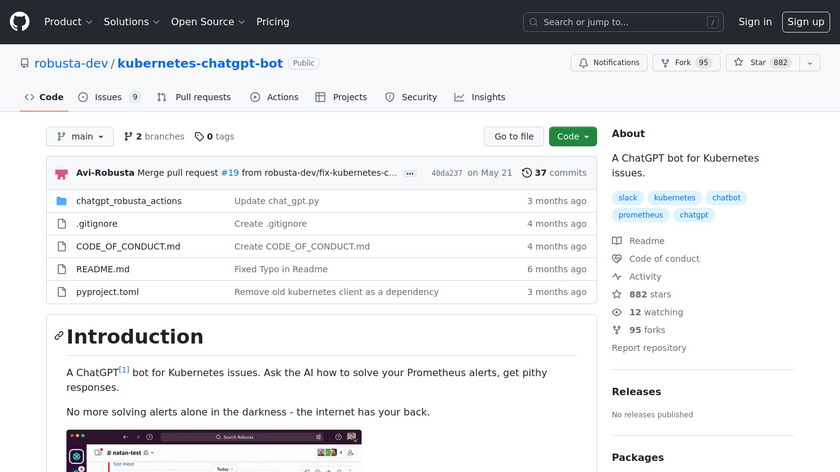Screen dimensions: 840x472
Task: Select the Code tab
Action: (44, 97)
